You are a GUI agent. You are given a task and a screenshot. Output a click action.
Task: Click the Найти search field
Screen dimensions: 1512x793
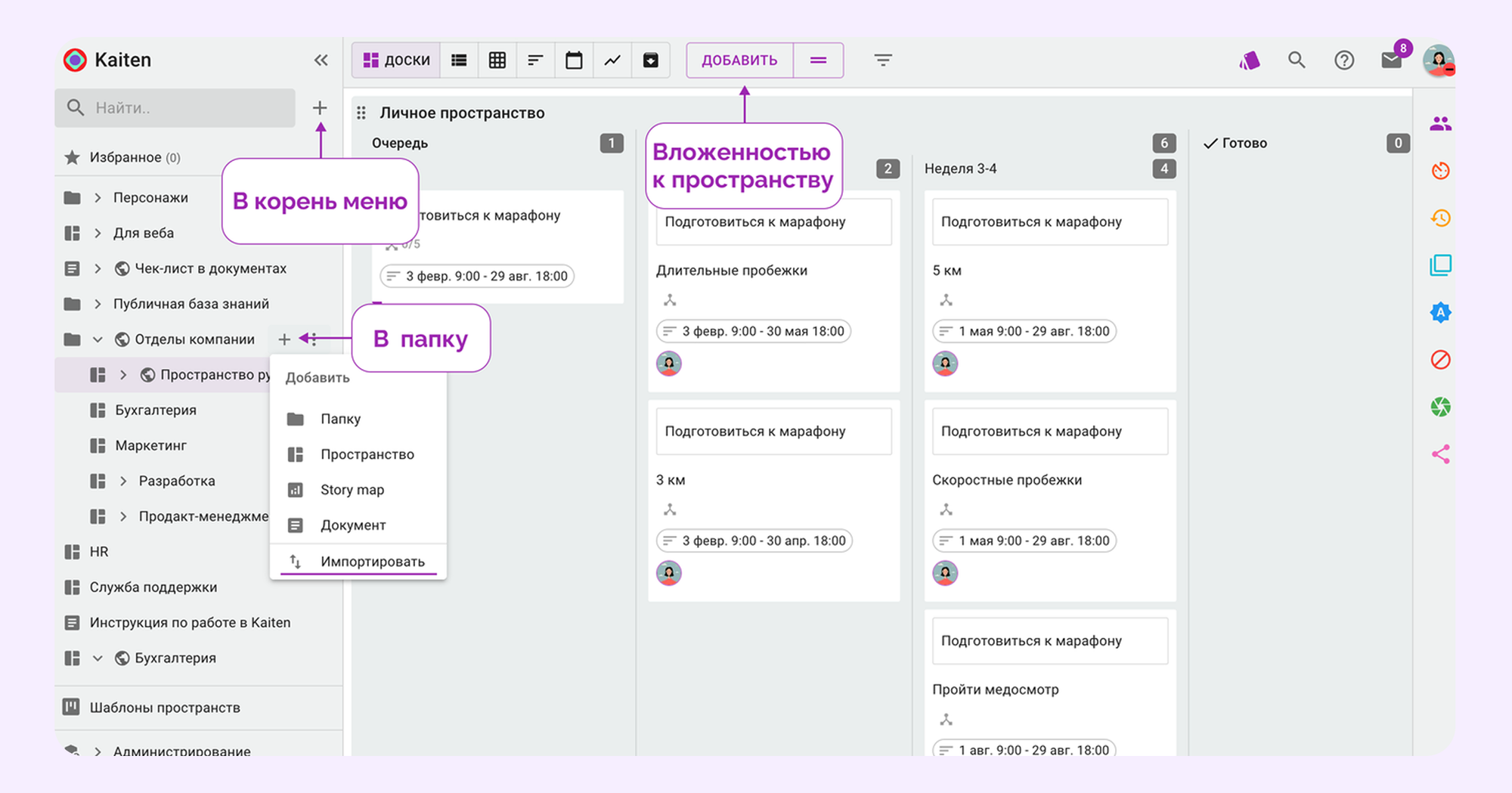coord(174,107)
